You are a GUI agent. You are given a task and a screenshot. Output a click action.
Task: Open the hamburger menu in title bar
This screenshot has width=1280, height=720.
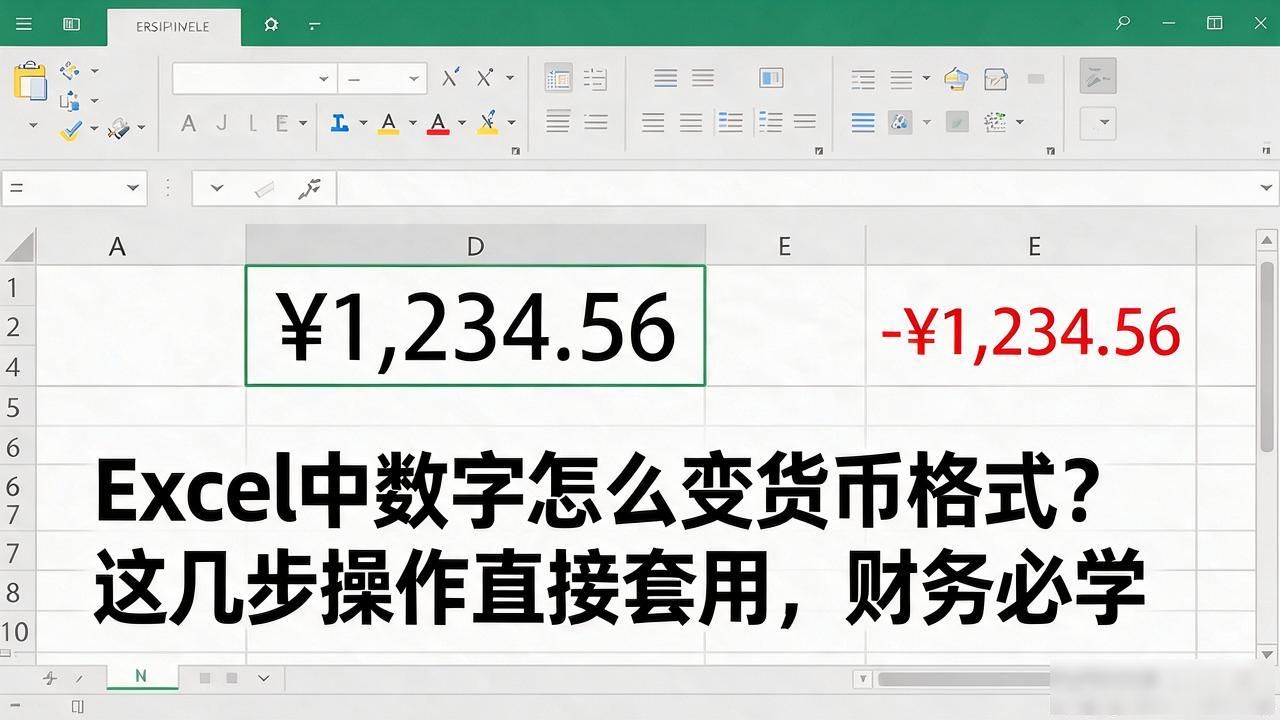click(24, 24)
